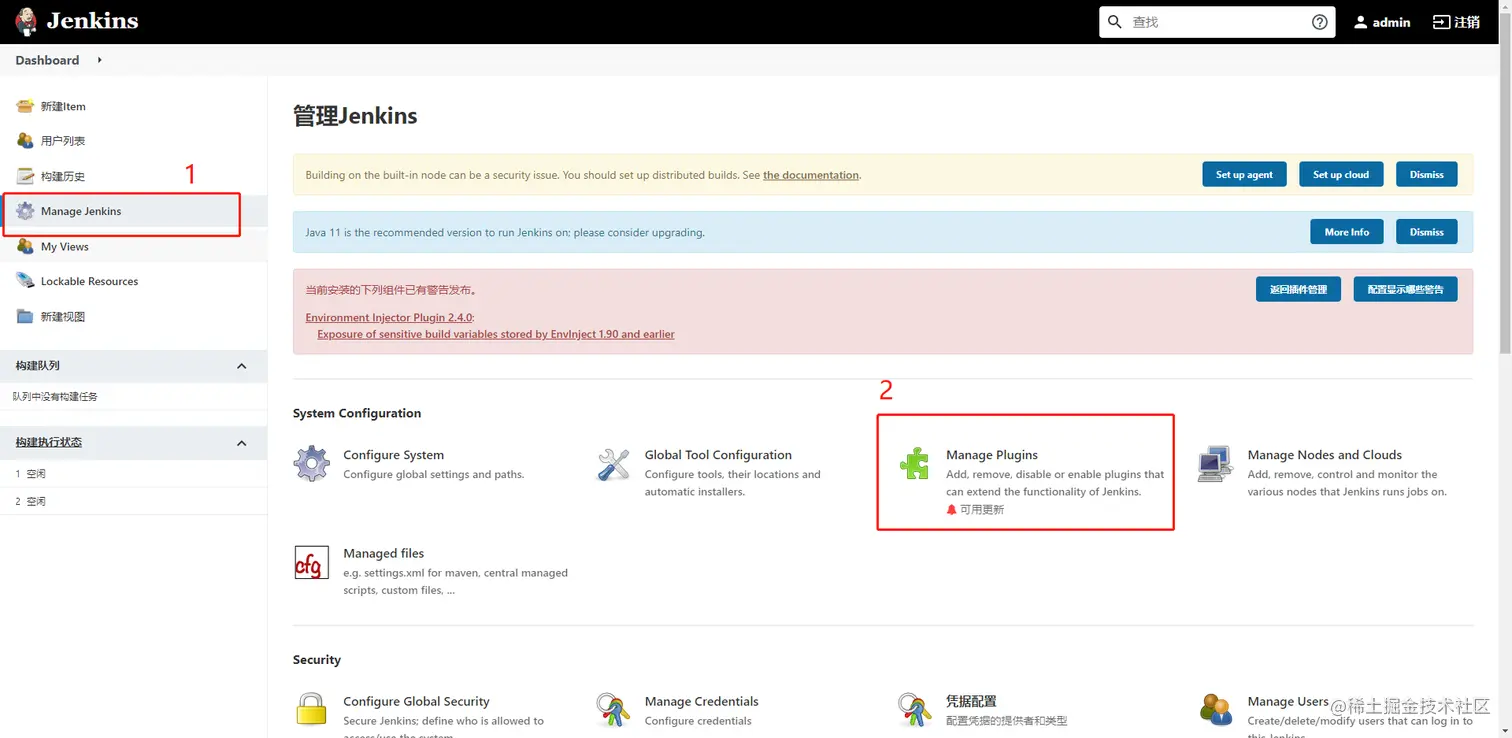Image resolution: width=1512 pixels, height=738 pixels.
Task: Click the Configure Global Security padlock icon
Action: click(311, 709)
